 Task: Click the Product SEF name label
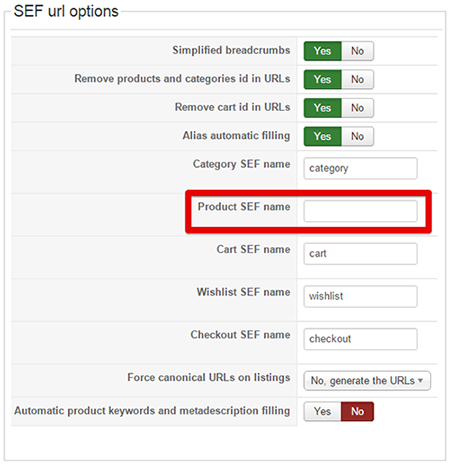(244, 207)
